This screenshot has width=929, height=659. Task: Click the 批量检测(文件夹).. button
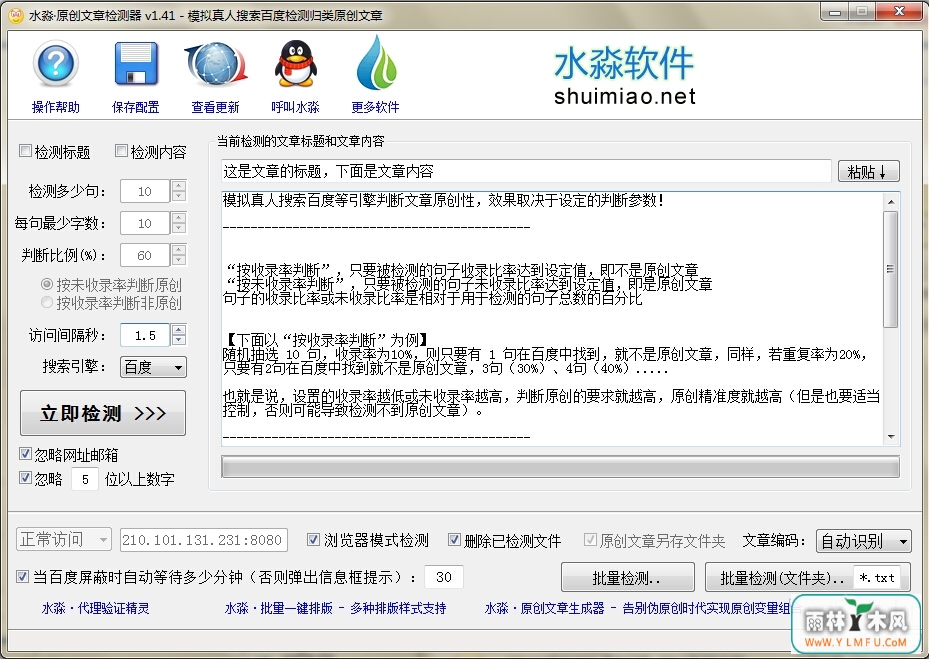pos(779,577)
